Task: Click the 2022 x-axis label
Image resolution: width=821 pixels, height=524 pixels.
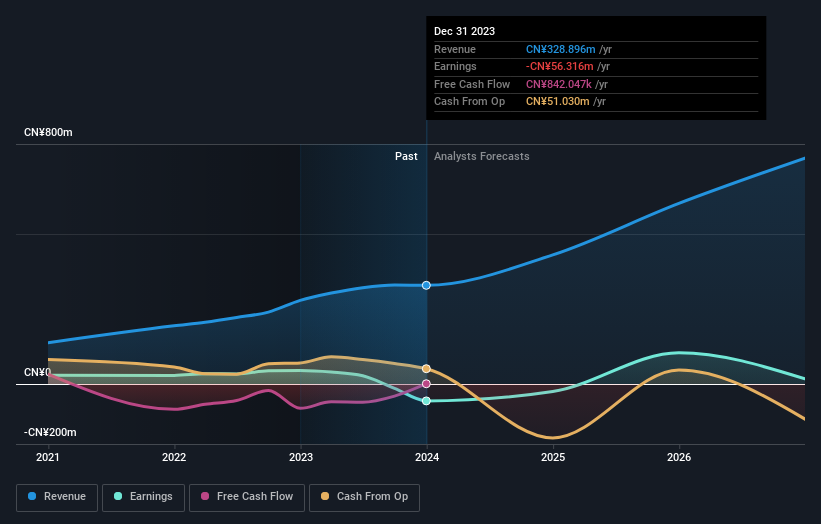Action: tap(174, 458)
